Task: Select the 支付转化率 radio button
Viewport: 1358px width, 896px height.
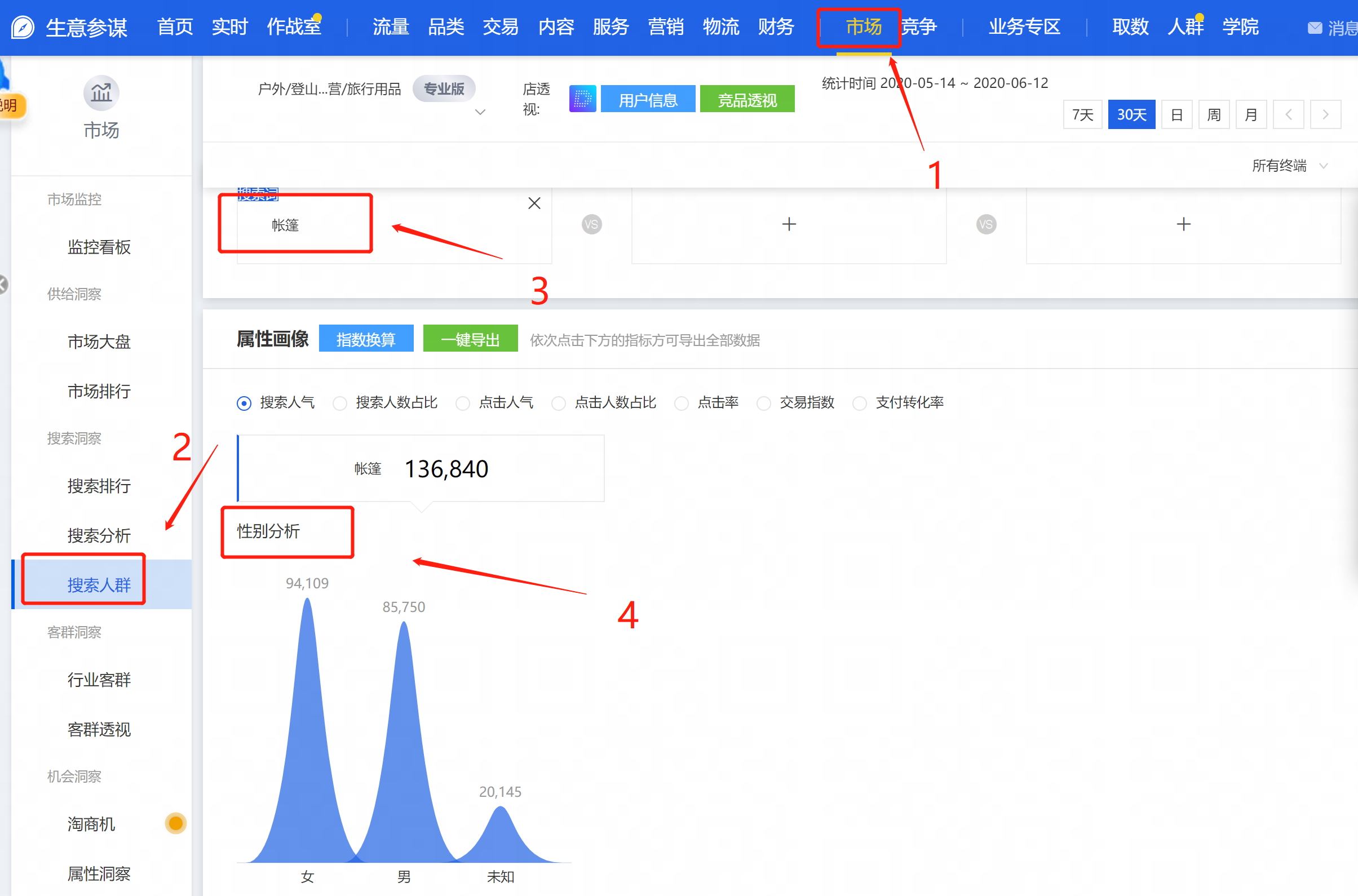Action: pyautogui.click(x=860, y=403)
